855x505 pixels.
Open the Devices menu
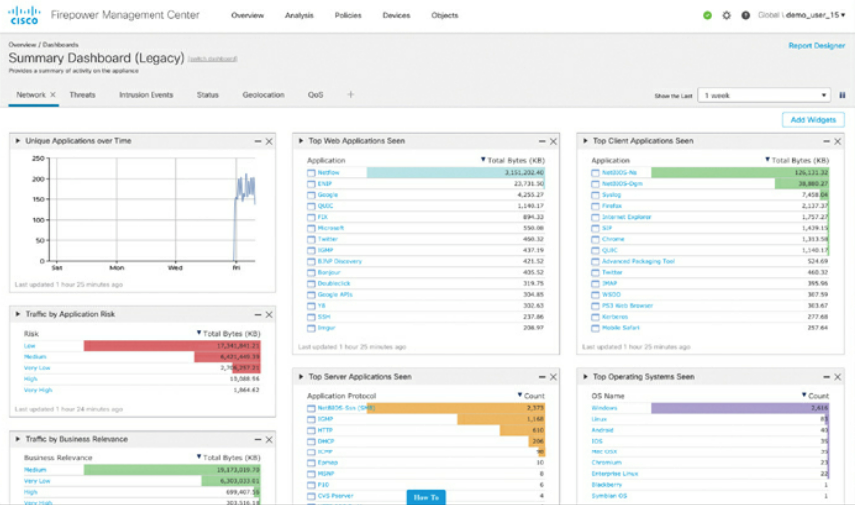pos(396,15)
